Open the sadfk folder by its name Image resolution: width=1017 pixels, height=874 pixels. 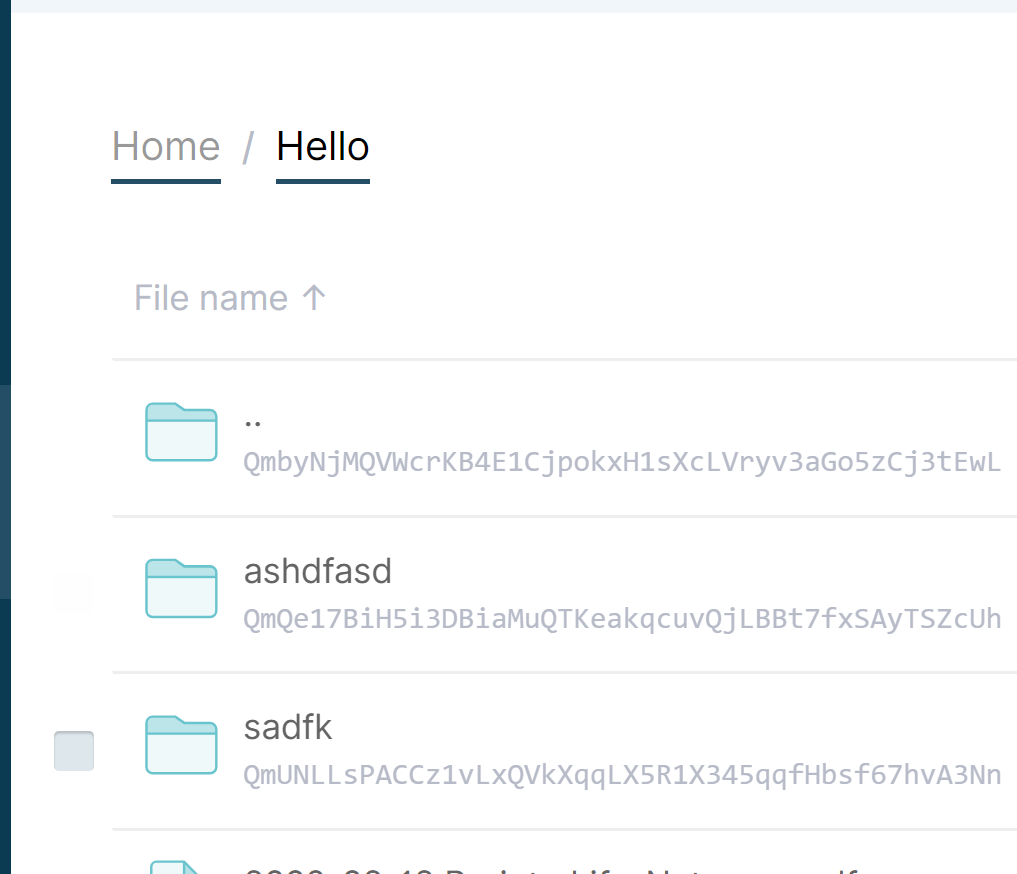[x=287, y=727]
